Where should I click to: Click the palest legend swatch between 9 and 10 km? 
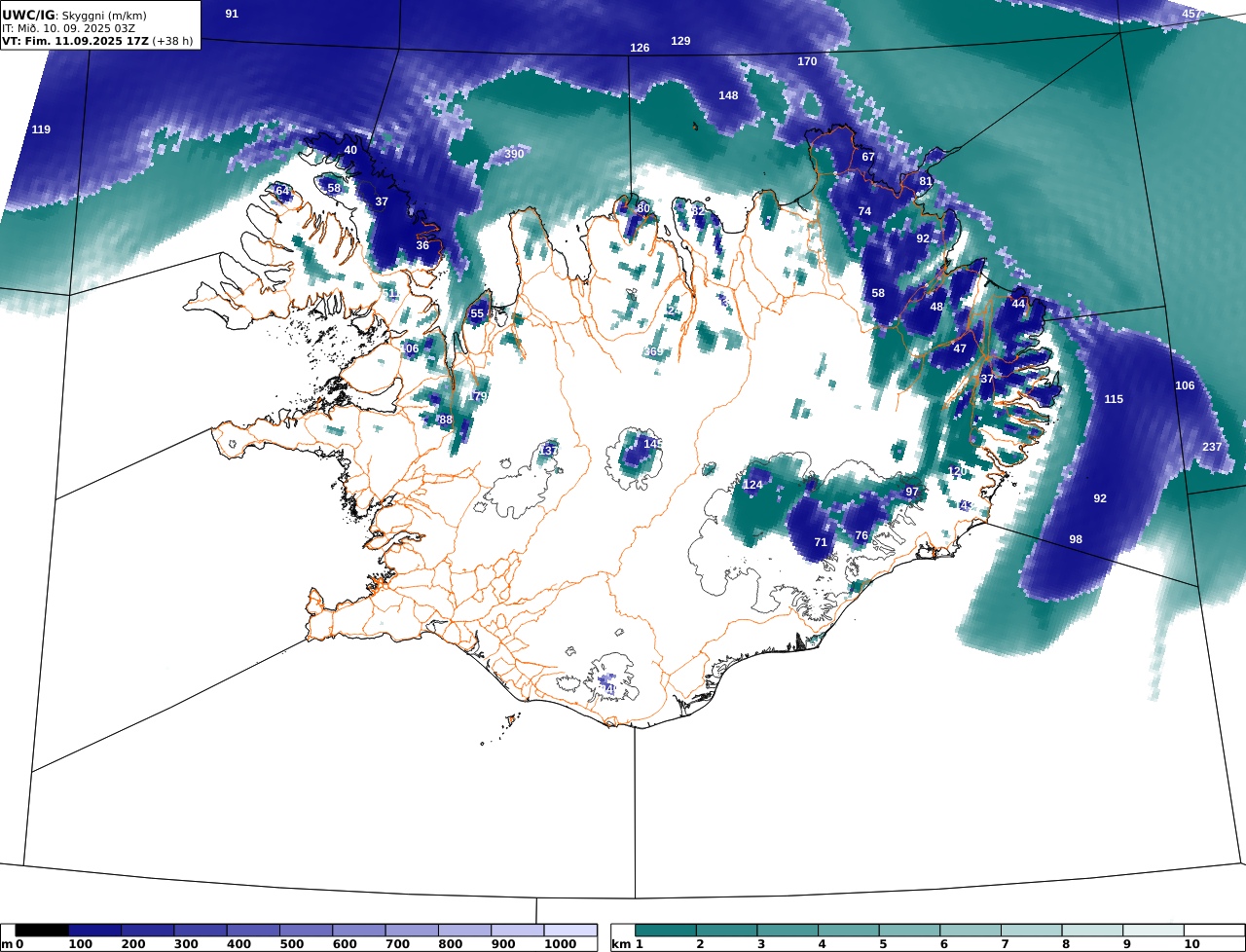pos(1154,931)
